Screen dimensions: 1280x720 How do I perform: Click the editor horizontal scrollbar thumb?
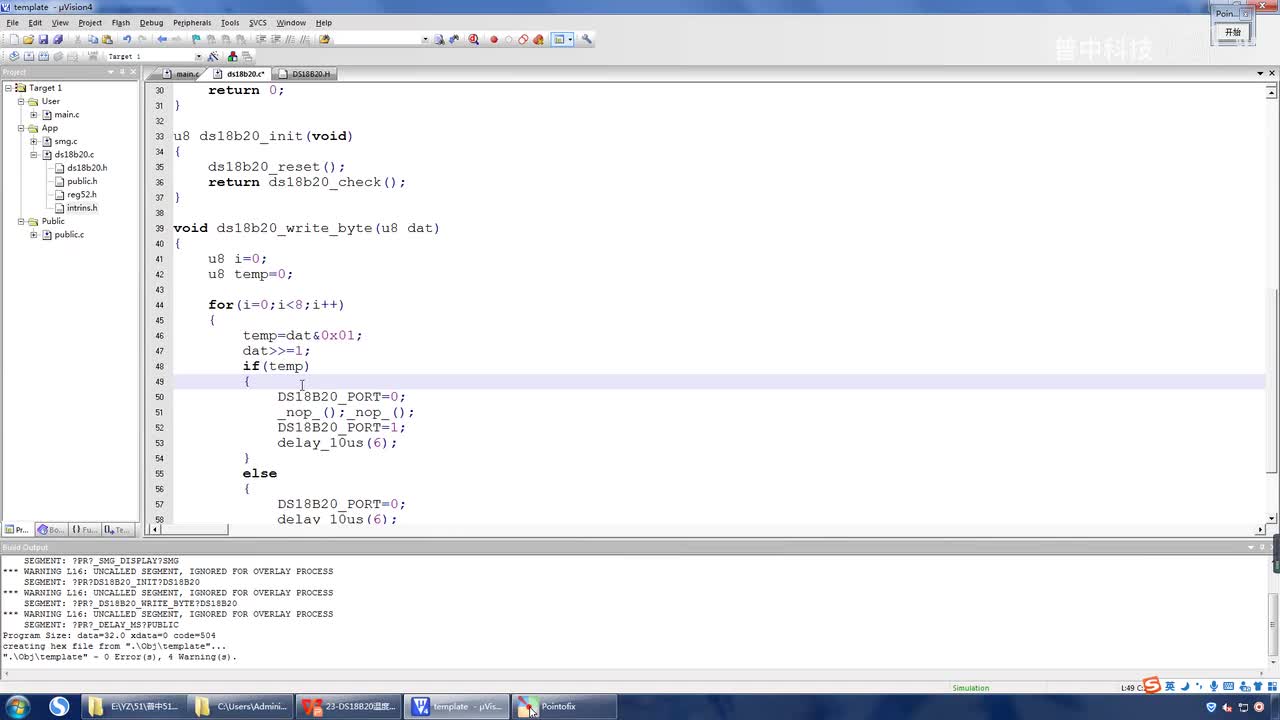coord(193,530)
